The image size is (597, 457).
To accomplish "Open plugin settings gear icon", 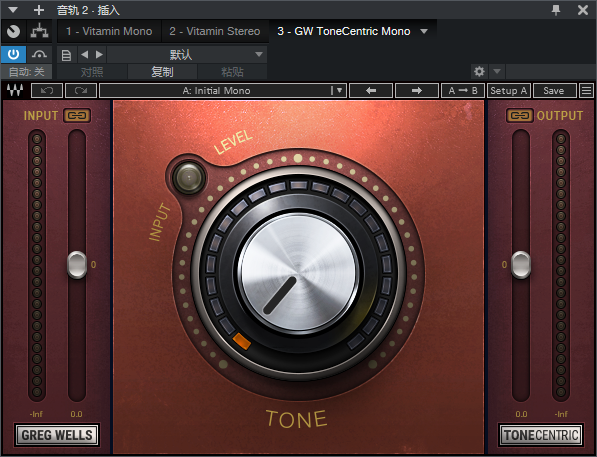I will pyautogui.click(x=479, y=71).
